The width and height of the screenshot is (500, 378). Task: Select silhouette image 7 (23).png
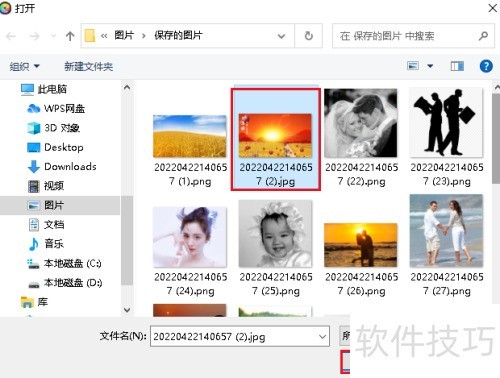pos(446,138)
